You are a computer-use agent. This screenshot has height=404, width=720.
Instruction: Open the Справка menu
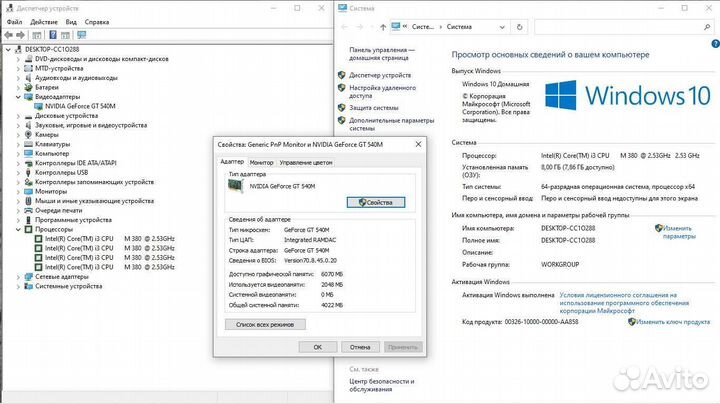point(96,22)
